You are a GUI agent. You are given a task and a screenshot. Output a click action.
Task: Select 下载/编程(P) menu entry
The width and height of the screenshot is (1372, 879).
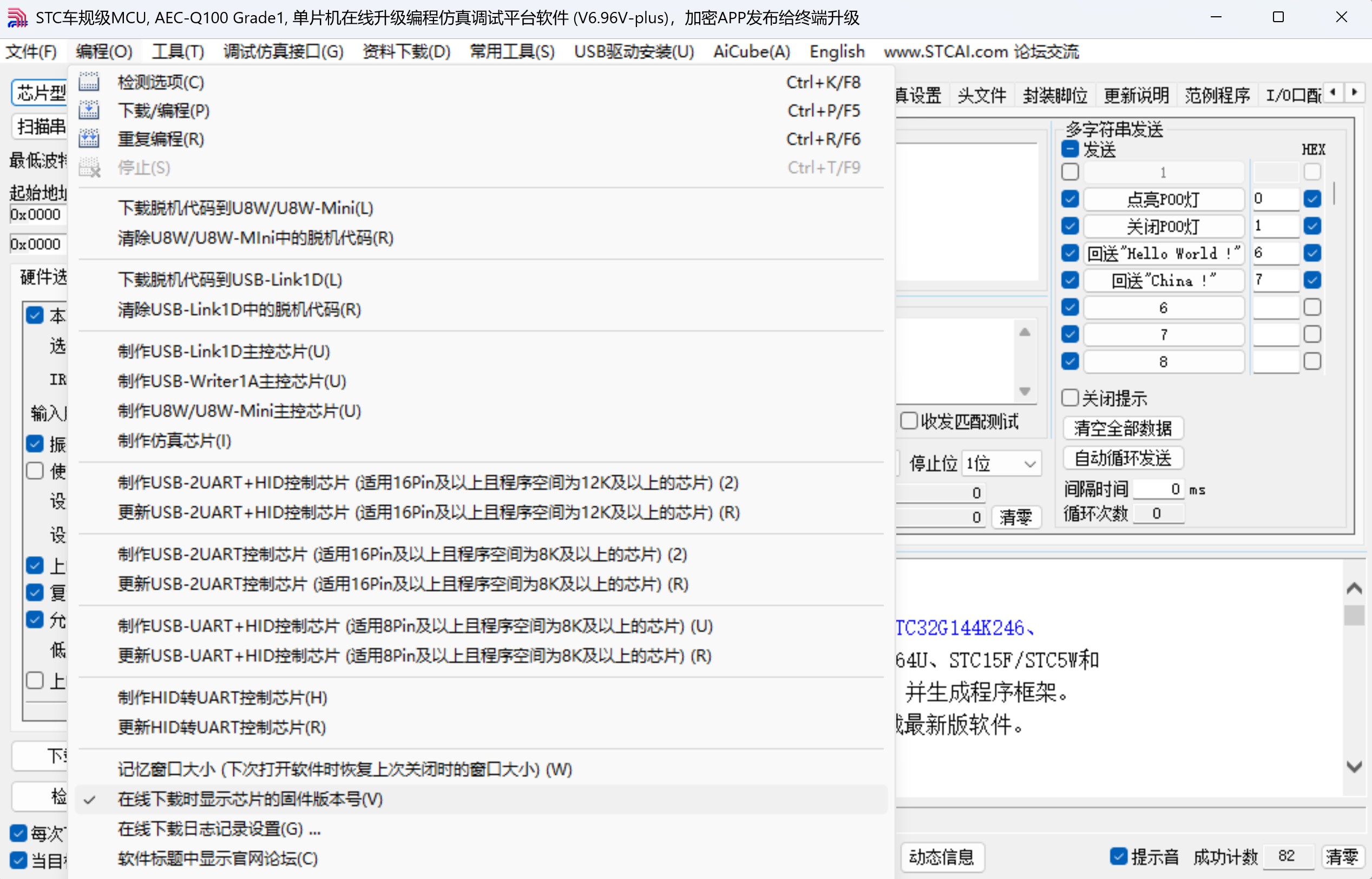pyautogui.click(x=481, y=110)
